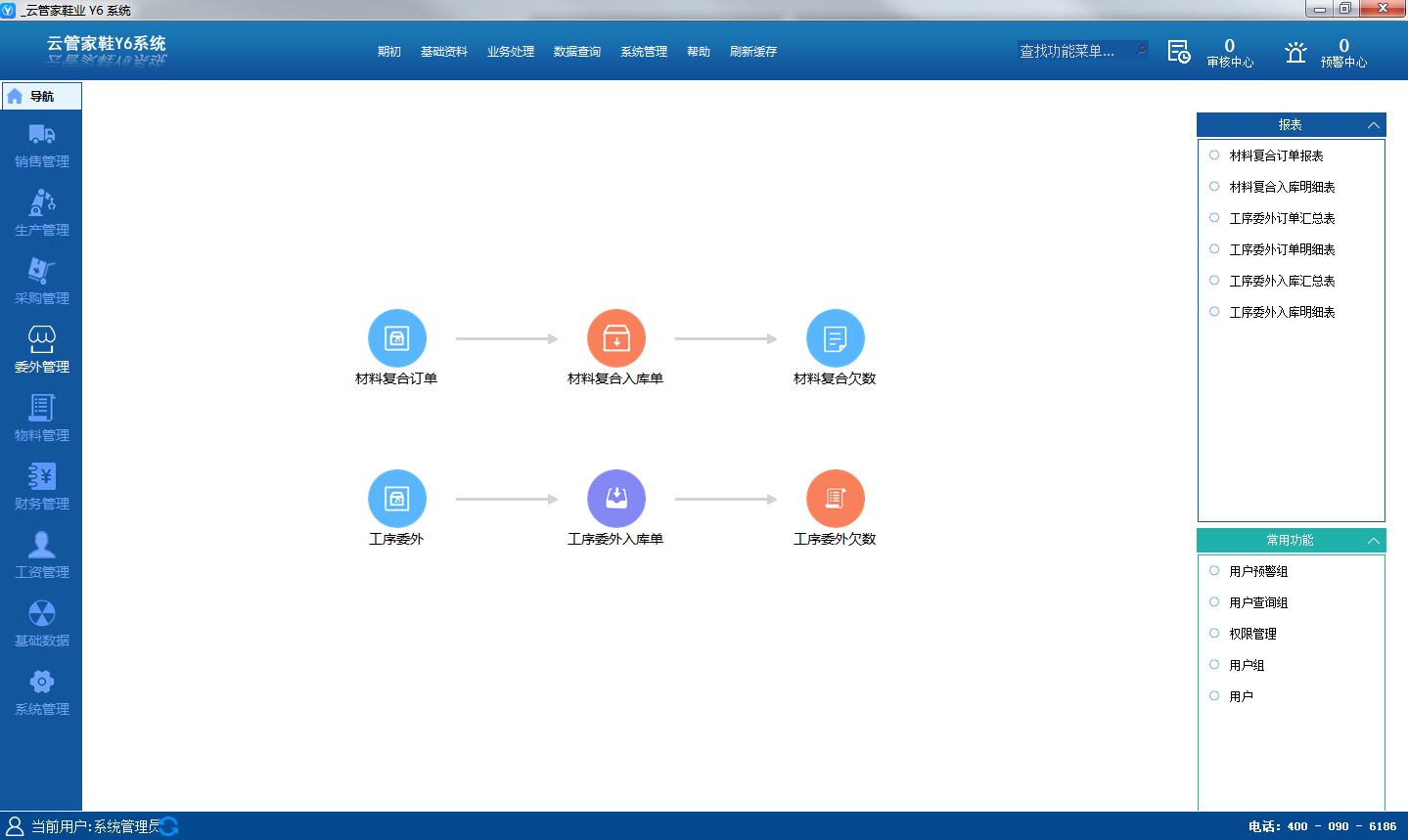
Task: Click the 刷新缓存 menu button
Action: [753, 52]
